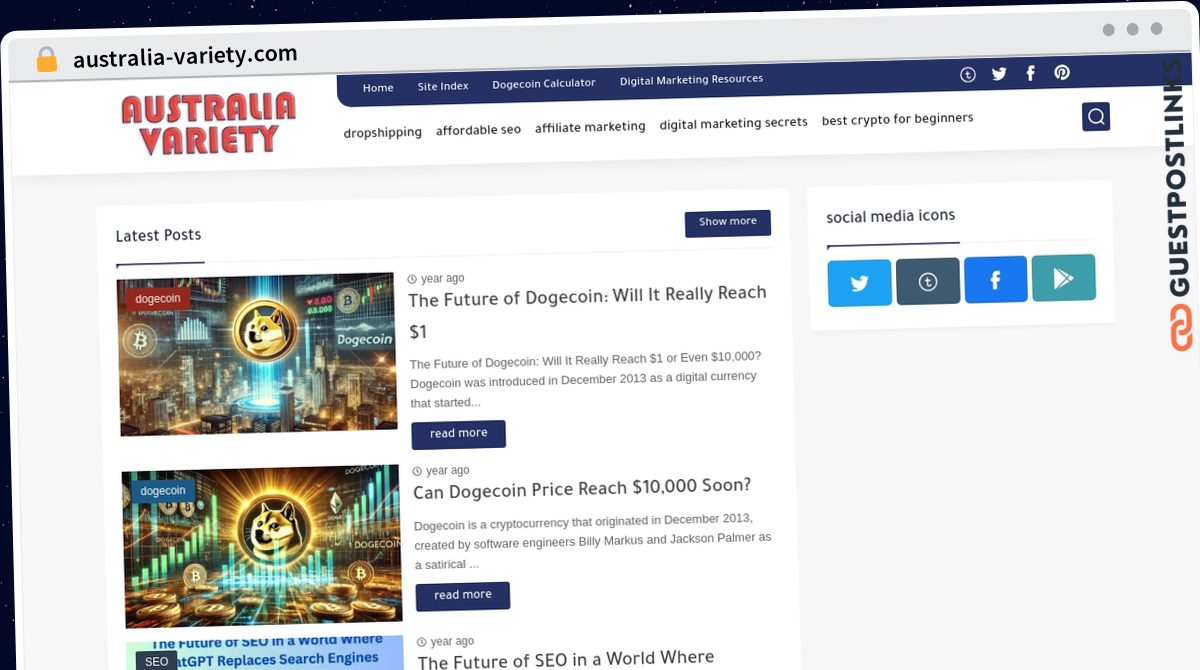Click the Future of SEO post thumbnail
The image size is (1200, 670).
pyautogui.click(x=265, y=652)
